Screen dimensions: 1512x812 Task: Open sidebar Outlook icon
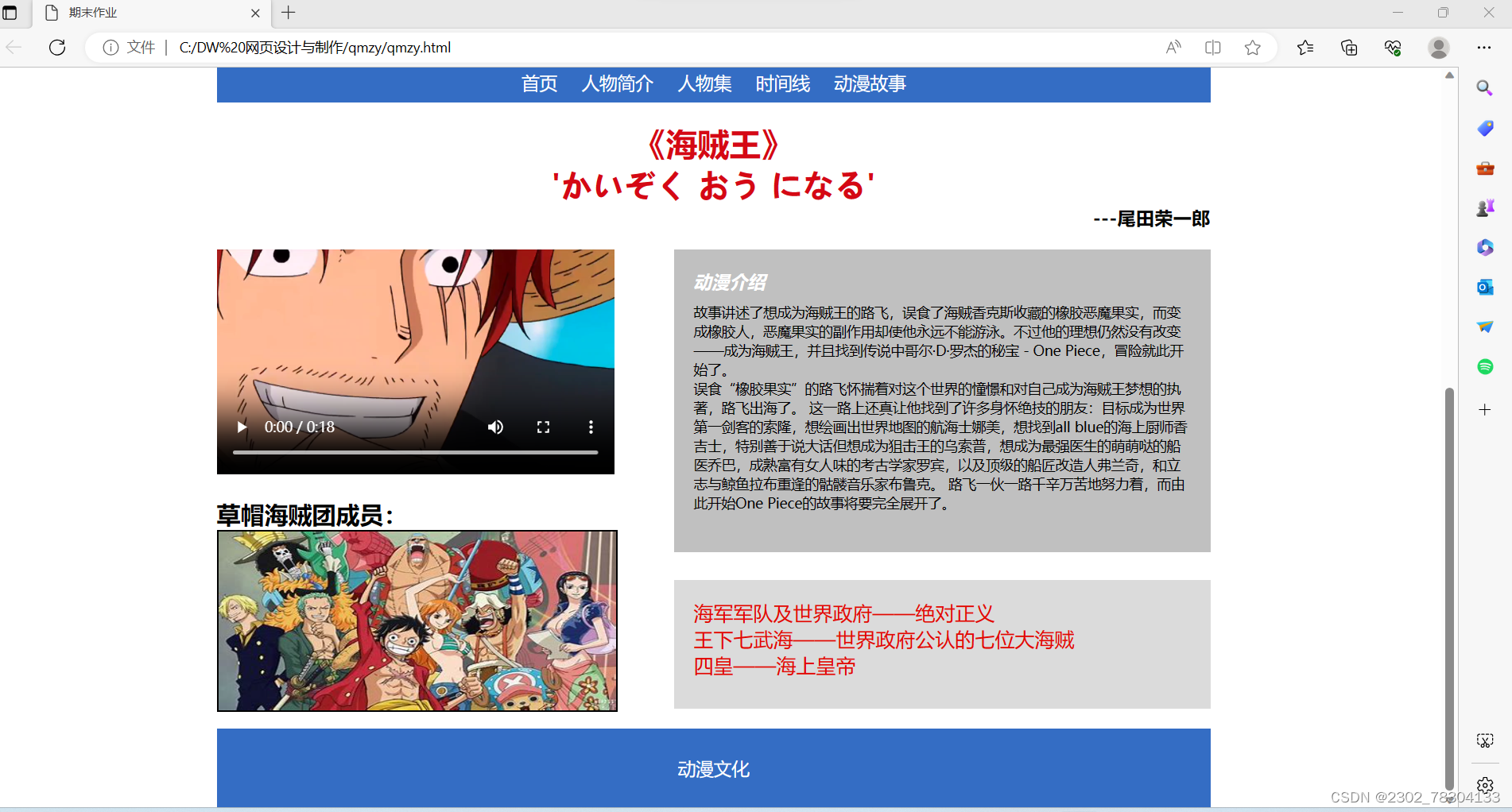[x=1485, y=287]
